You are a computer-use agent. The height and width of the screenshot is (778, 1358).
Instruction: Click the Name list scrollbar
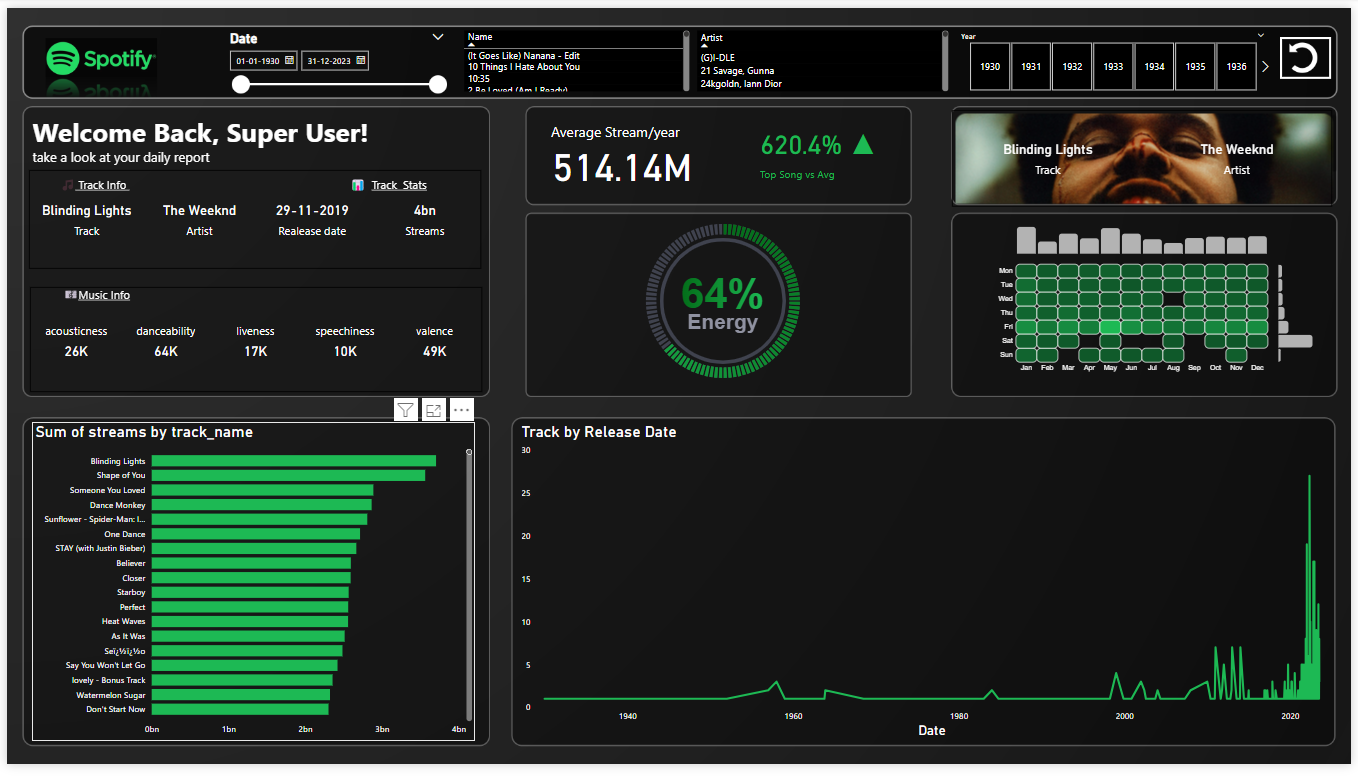tap(686, 60)
